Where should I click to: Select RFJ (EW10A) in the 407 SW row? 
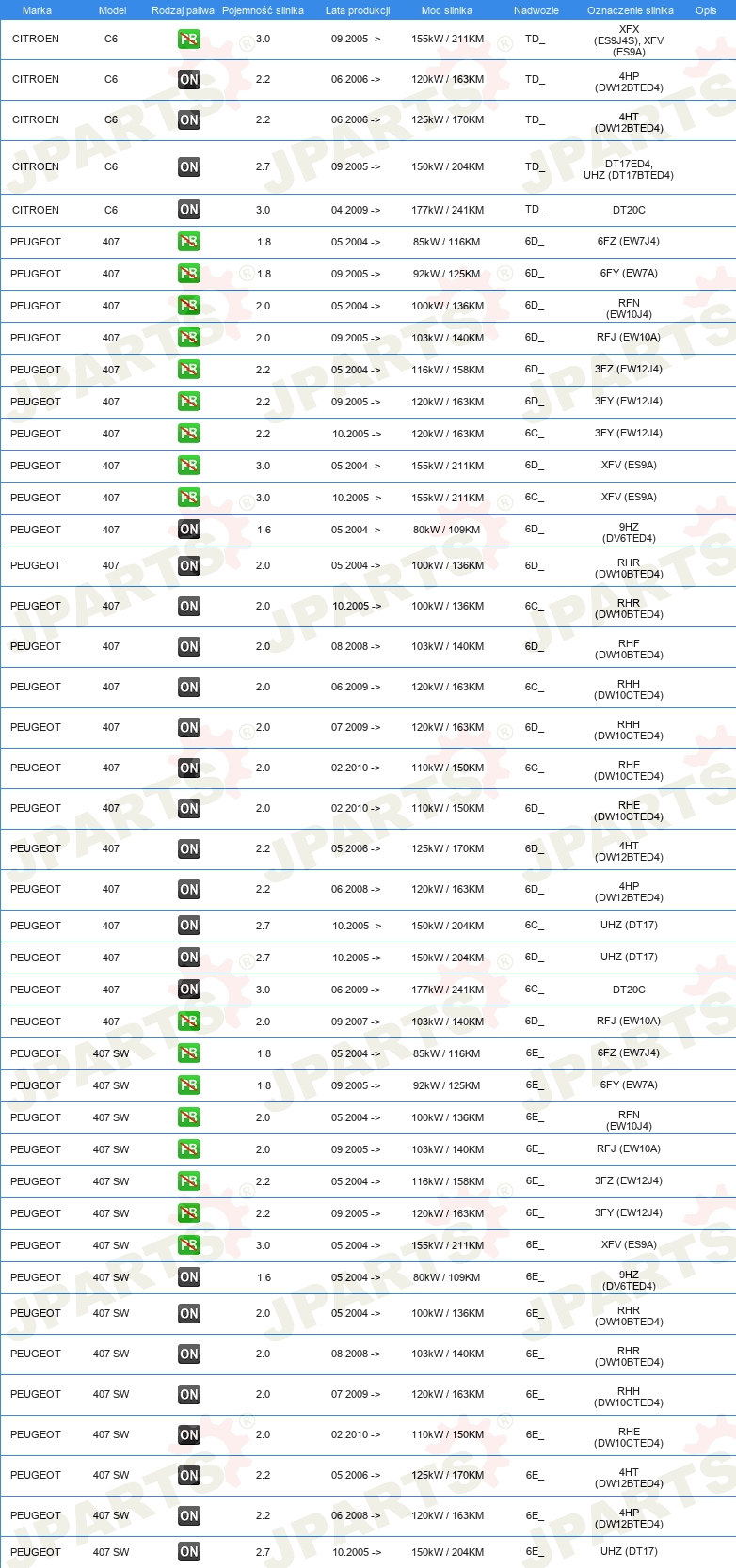tap(629, 1148)
